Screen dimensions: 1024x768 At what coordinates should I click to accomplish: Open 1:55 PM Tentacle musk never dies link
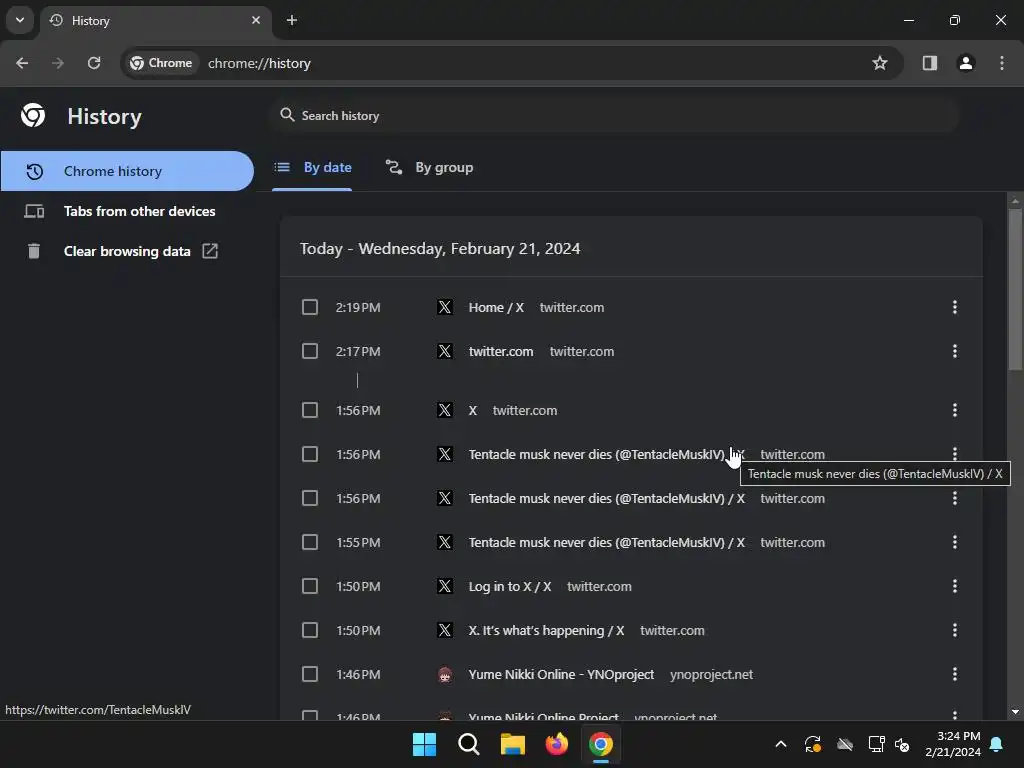(x=606, y=542)
